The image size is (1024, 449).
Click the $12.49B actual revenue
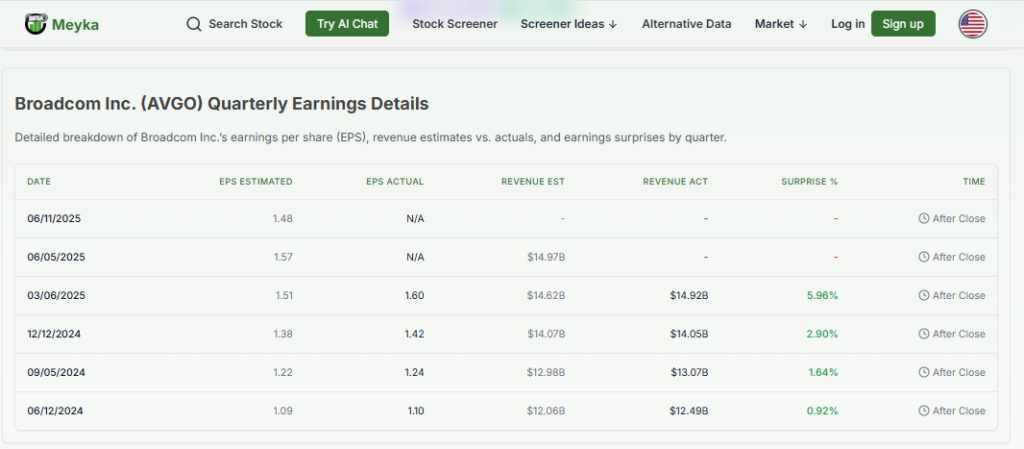689,411
